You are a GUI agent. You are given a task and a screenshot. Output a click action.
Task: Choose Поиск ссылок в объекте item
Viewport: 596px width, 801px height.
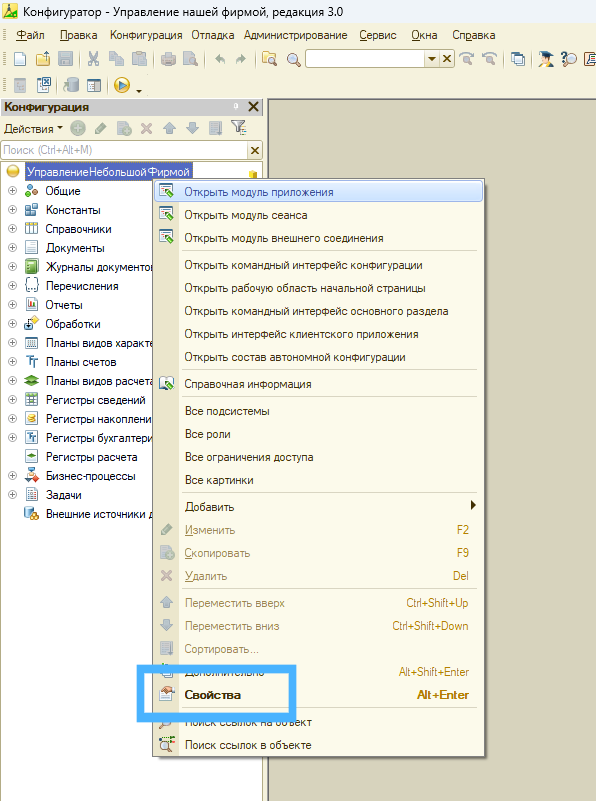(x=319, y=745)
